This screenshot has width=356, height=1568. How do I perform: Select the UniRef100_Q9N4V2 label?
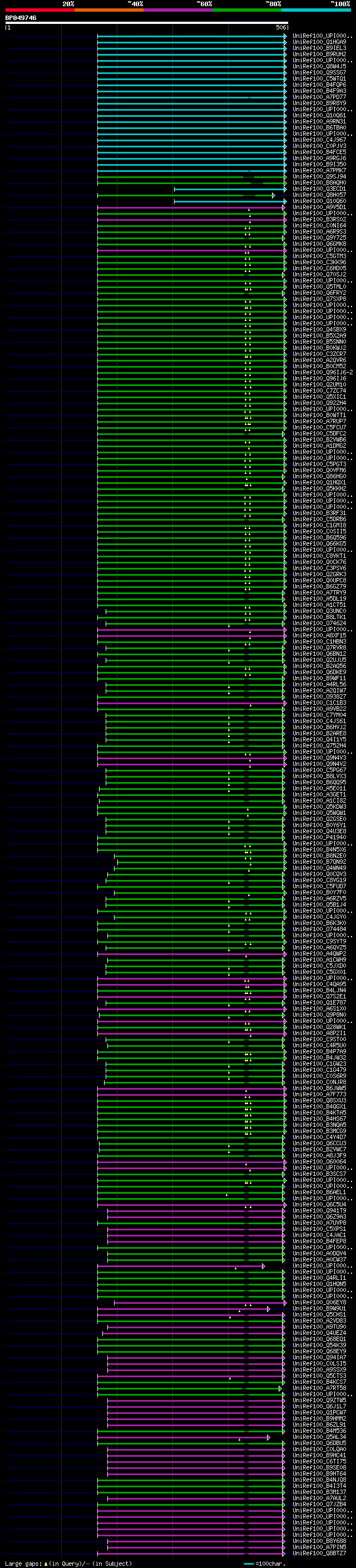[x=319, y=764]
